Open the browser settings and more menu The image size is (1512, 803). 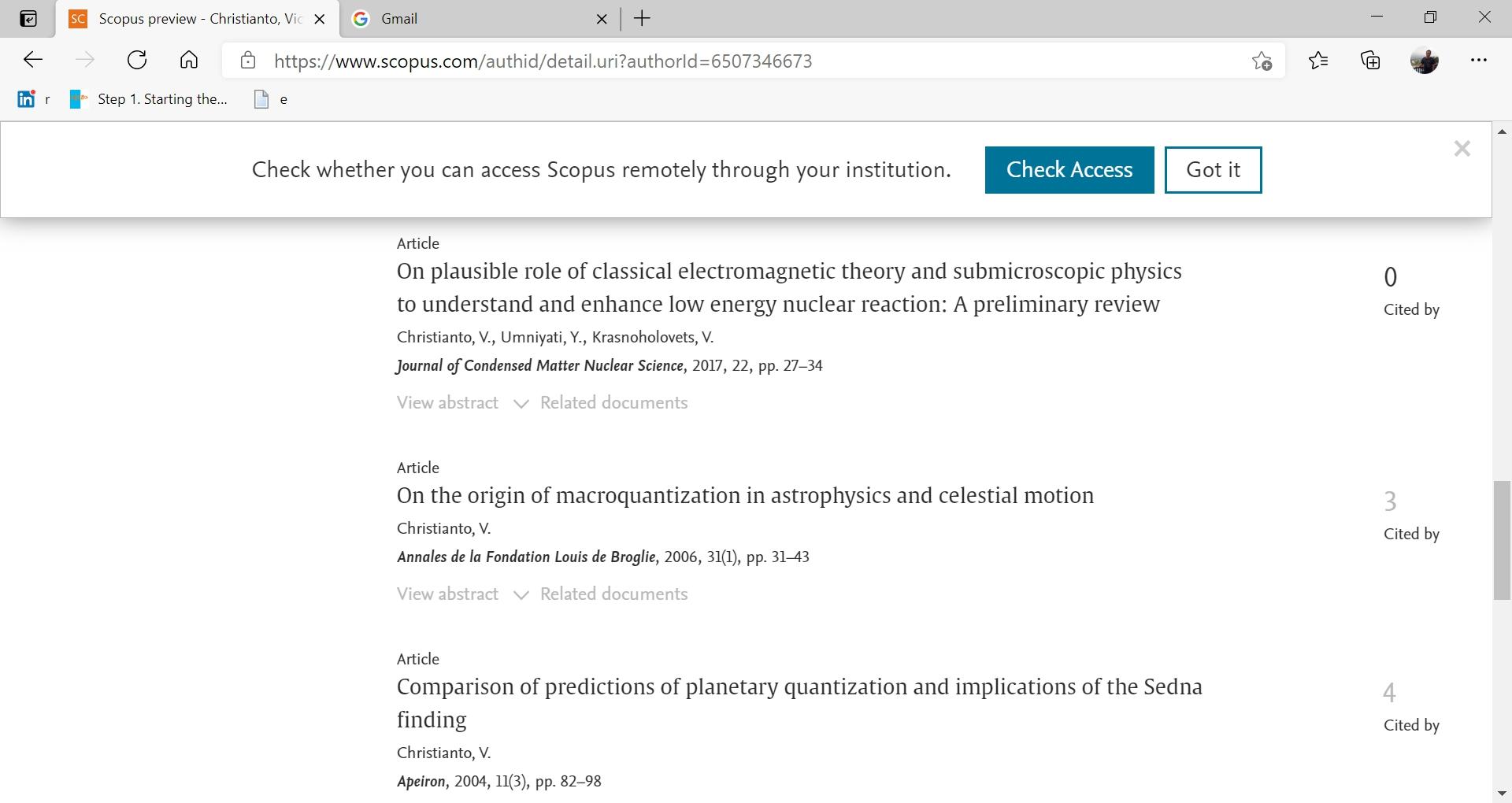pyautogui.click(x=1479, y=61)
